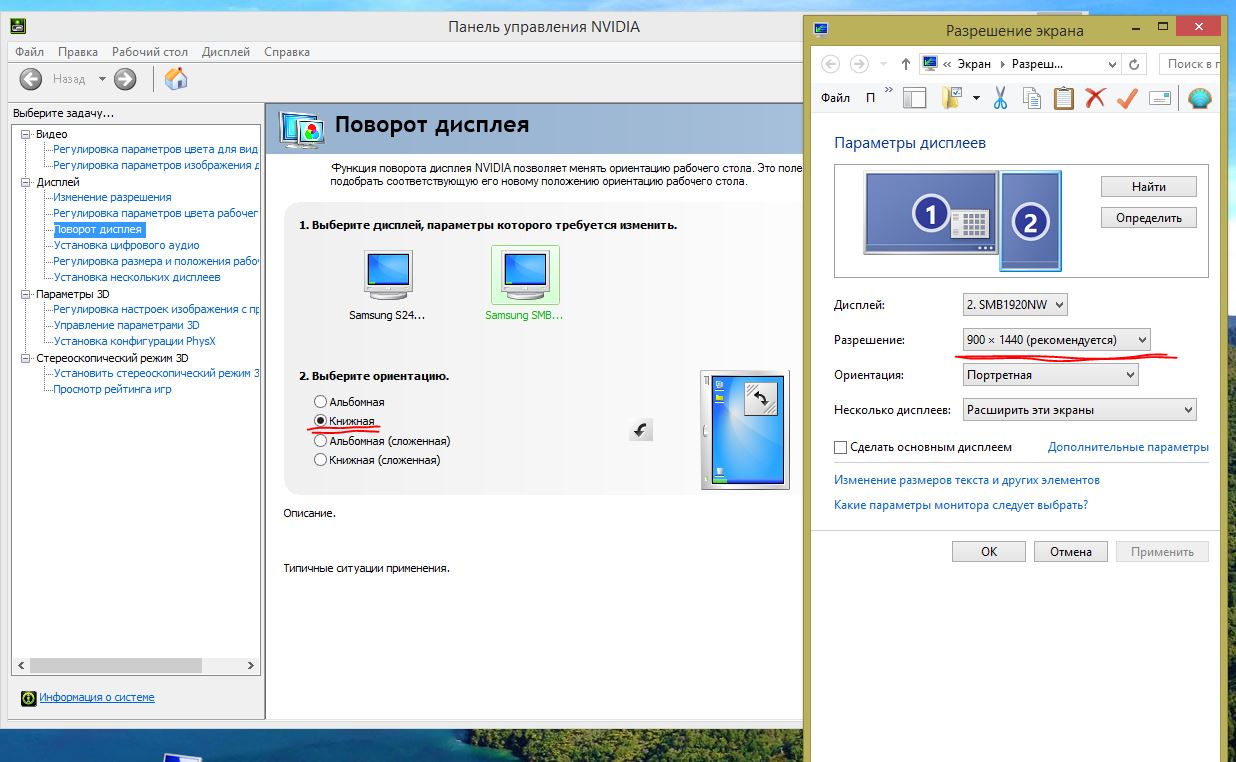The image size is (1236, 762).
Task: Open the Справка menu
Action: point(287,52)
